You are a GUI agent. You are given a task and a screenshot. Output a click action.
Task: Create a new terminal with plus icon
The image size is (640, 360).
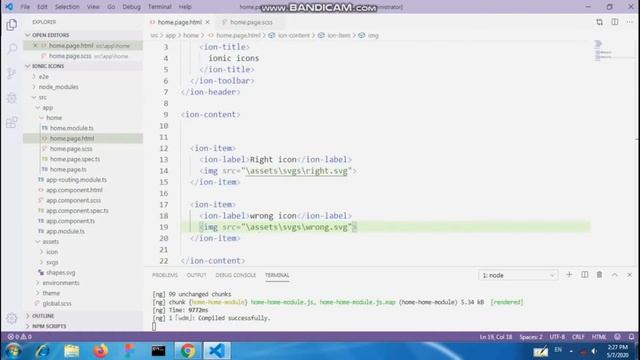tap(569, 275)
